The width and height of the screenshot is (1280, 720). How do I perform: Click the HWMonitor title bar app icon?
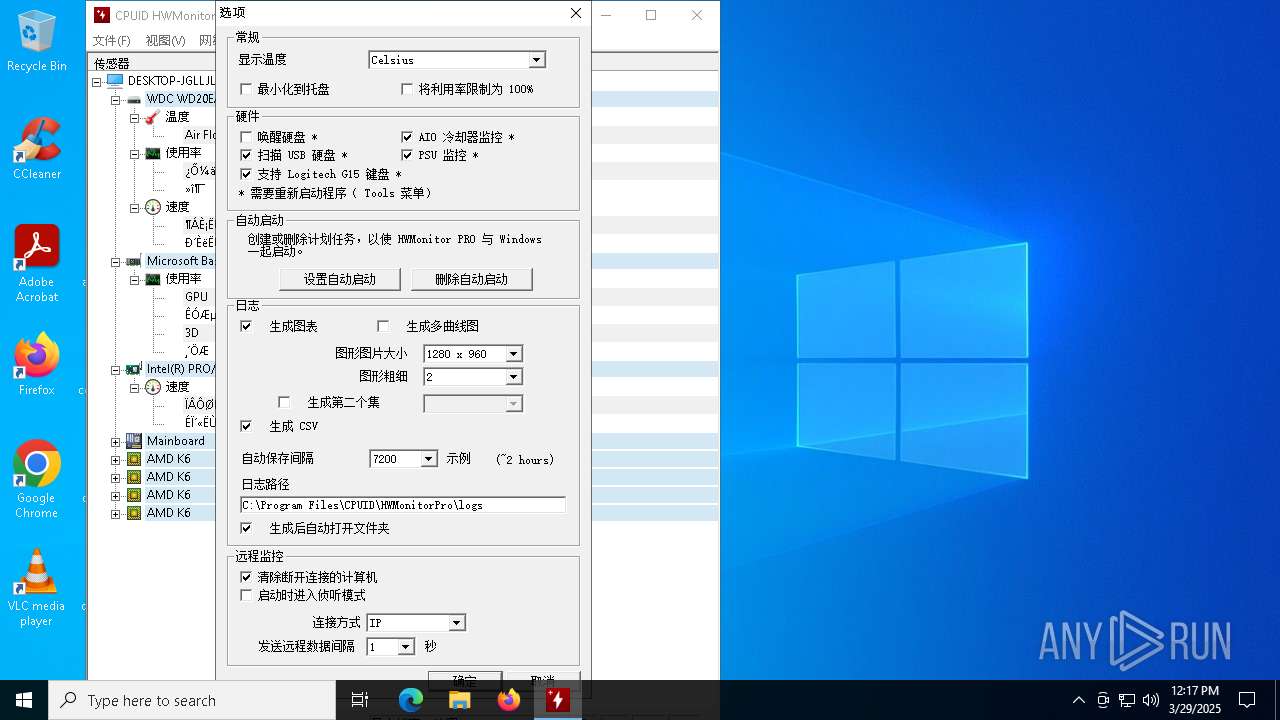[102, 15]
